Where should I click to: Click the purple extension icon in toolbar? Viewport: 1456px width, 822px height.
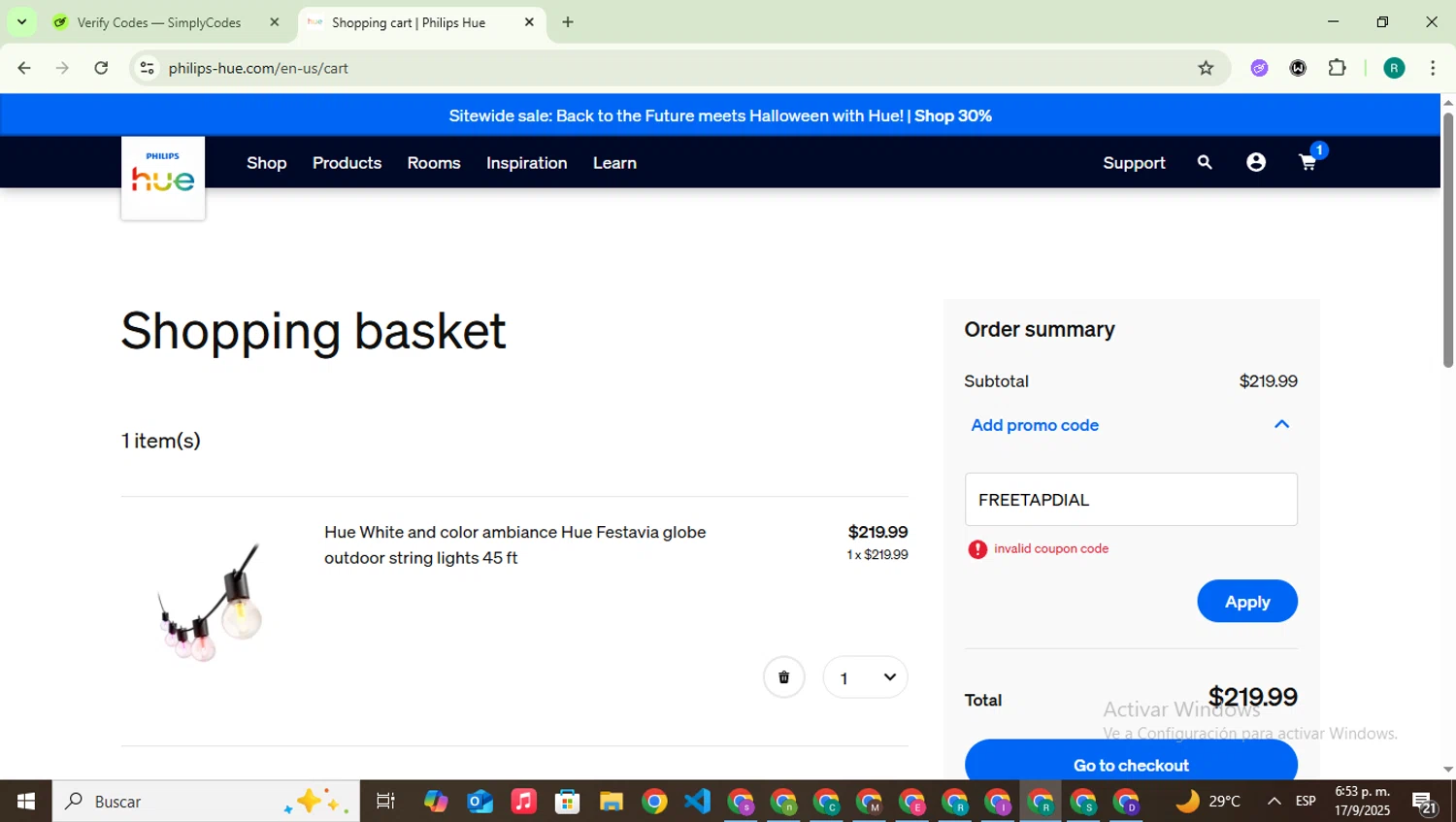coord(1259,68)
